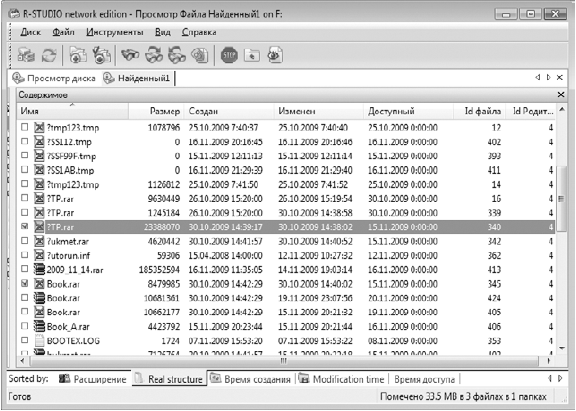
Task: Click the Изменен column header
Action: [319, 111]
